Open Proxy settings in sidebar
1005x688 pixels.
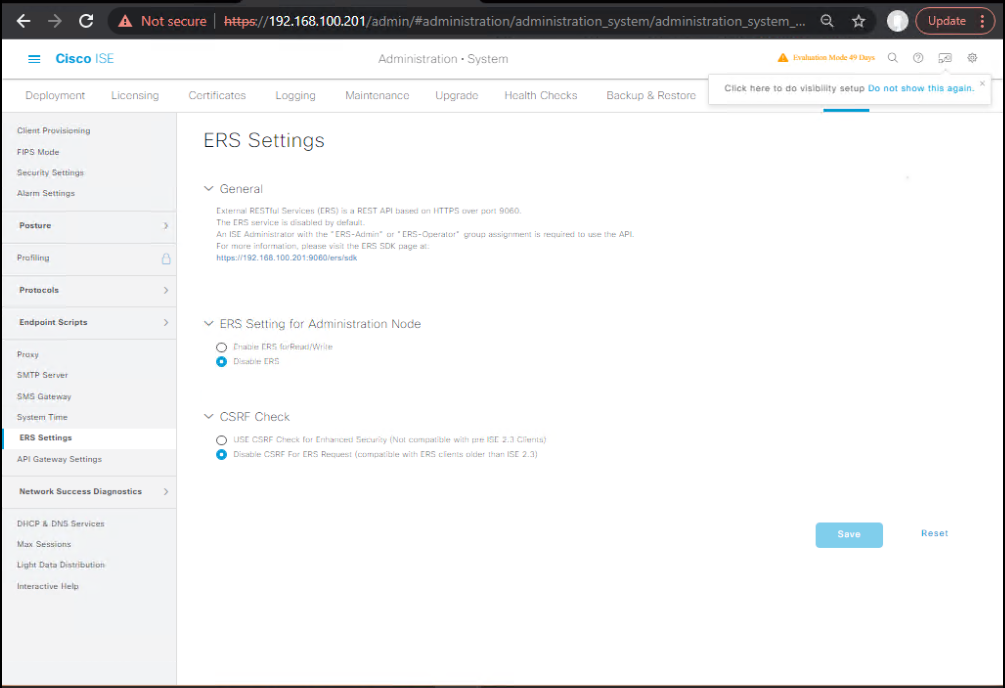coord(28,355)
